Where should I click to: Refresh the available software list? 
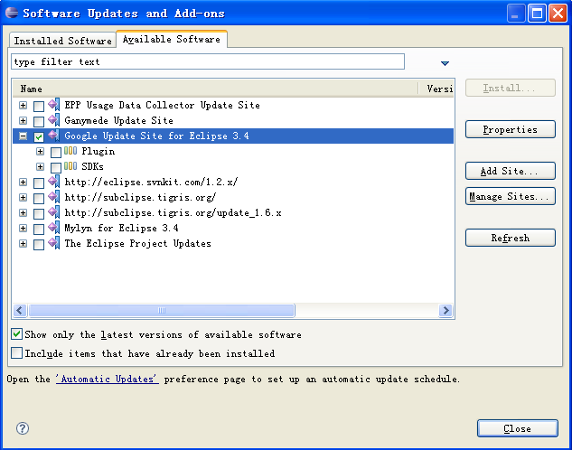click(x=510, y=238)
